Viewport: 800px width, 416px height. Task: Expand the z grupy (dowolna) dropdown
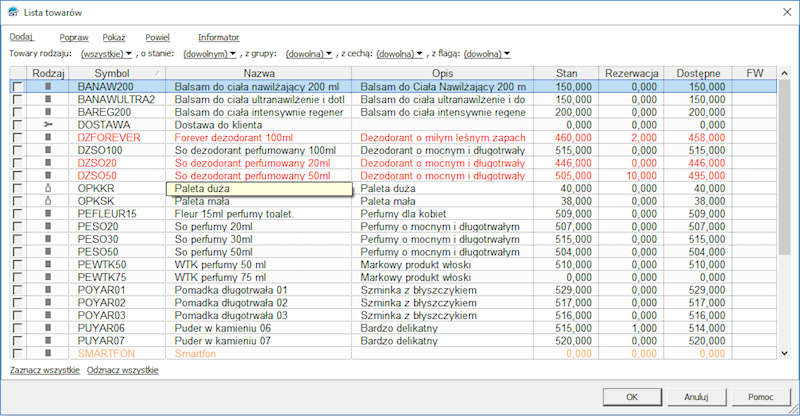coord(309,54)
